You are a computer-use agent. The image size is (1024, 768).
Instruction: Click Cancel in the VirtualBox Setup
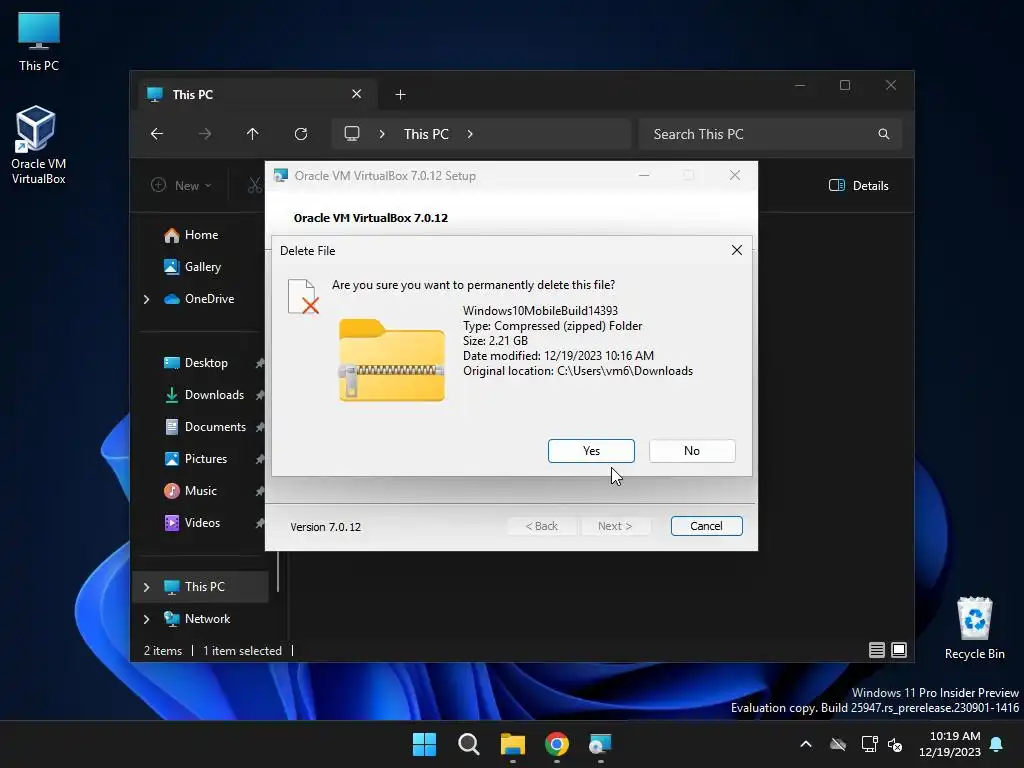(706, 526)
